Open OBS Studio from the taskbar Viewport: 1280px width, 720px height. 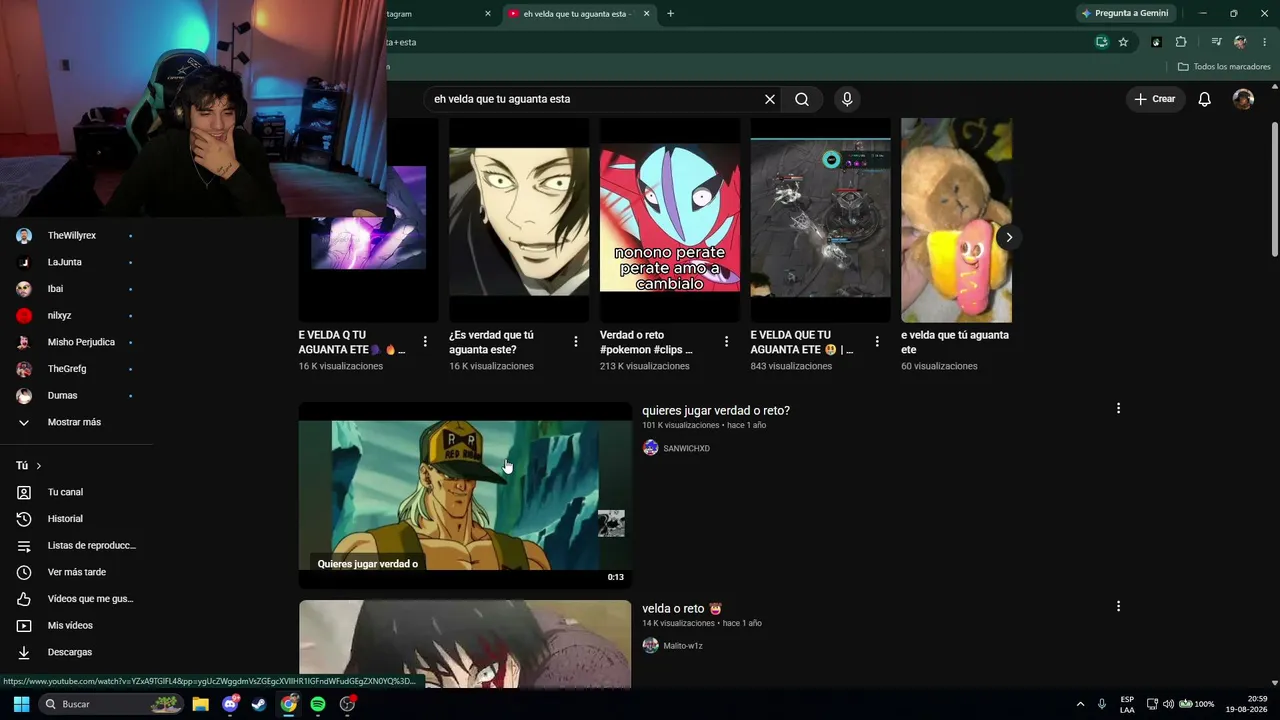pyautogui.click(x=348, y=704)
